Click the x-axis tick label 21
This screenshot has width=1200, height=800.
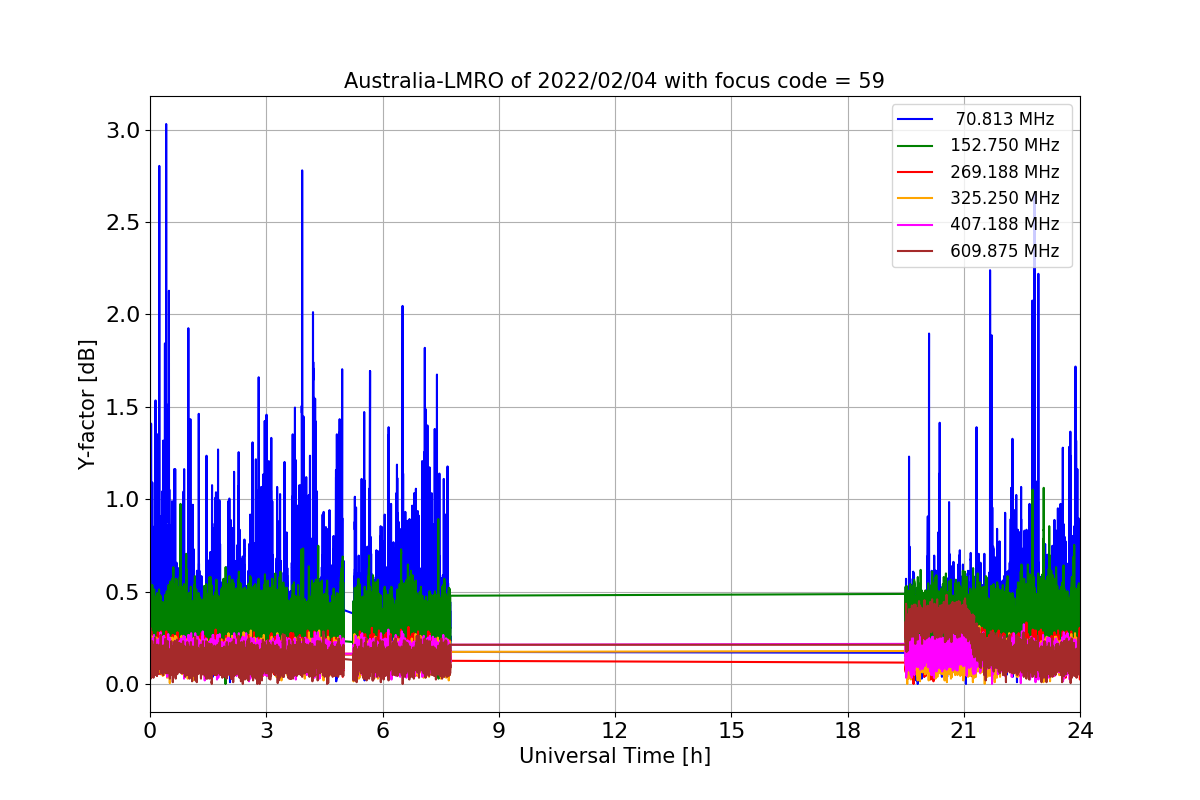tap(964, 731)
